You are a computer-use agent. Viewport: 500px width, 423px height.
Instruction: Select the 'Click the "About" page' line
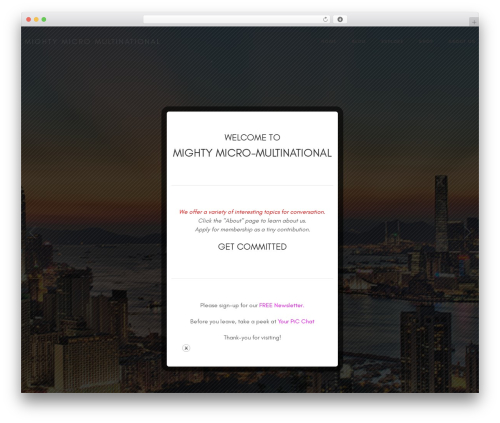[252, 221]
